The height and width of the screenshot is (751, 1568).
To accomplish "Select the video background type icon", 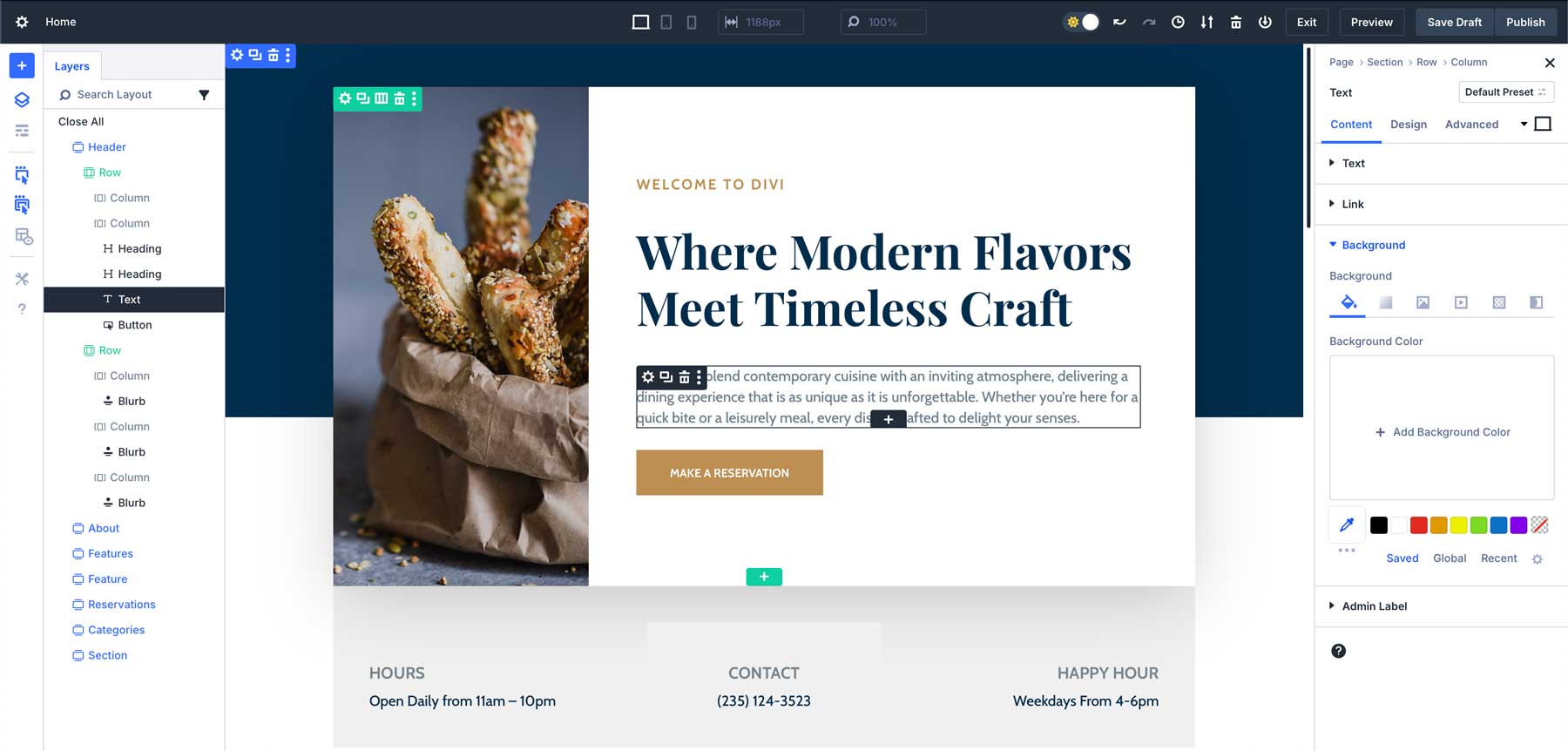I will [x=1461, y=302].
